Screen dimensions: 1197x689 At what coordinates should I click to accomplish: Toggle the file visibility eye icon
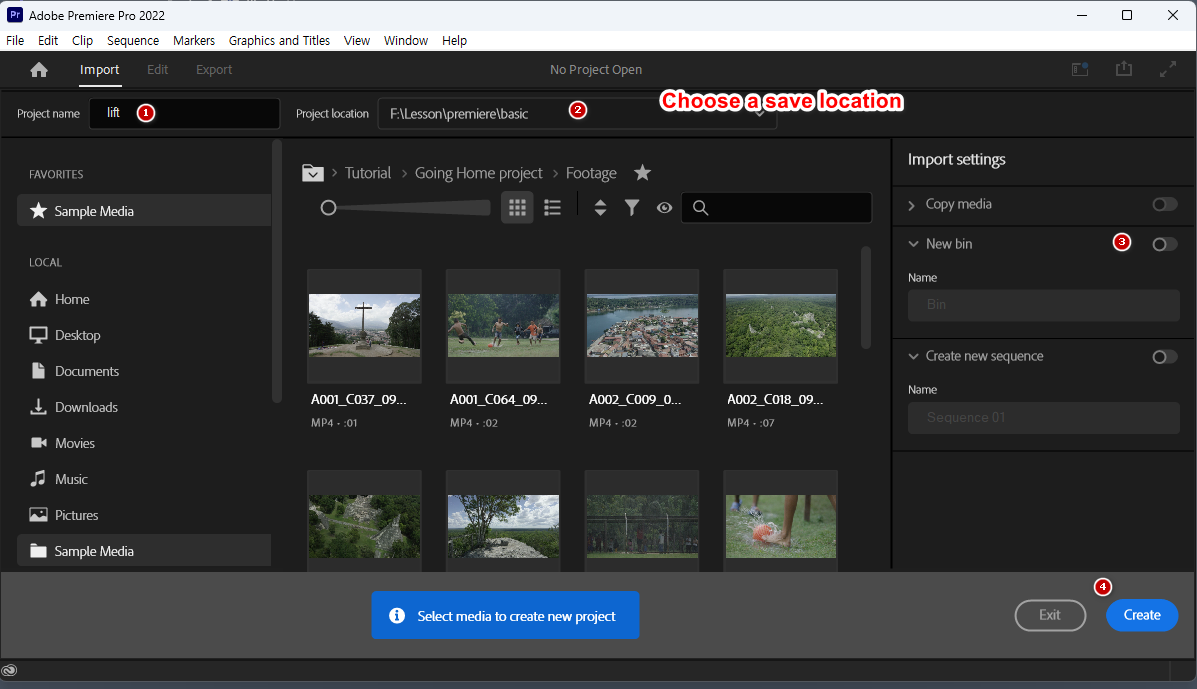pyautogui.click(x=664, y=207)
